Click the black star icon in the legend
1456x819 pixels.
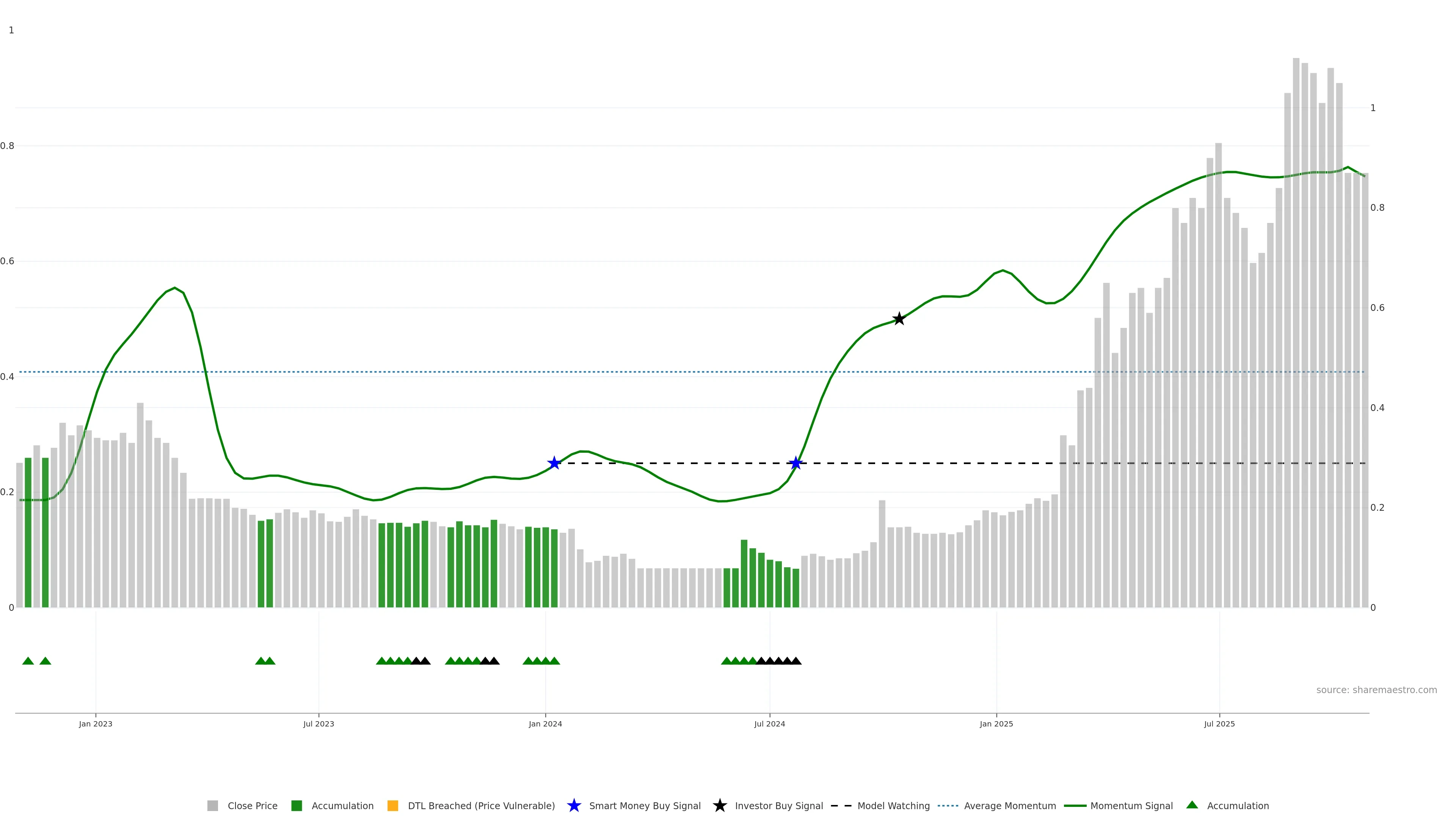pyautogui.click(x=720, y=805)
